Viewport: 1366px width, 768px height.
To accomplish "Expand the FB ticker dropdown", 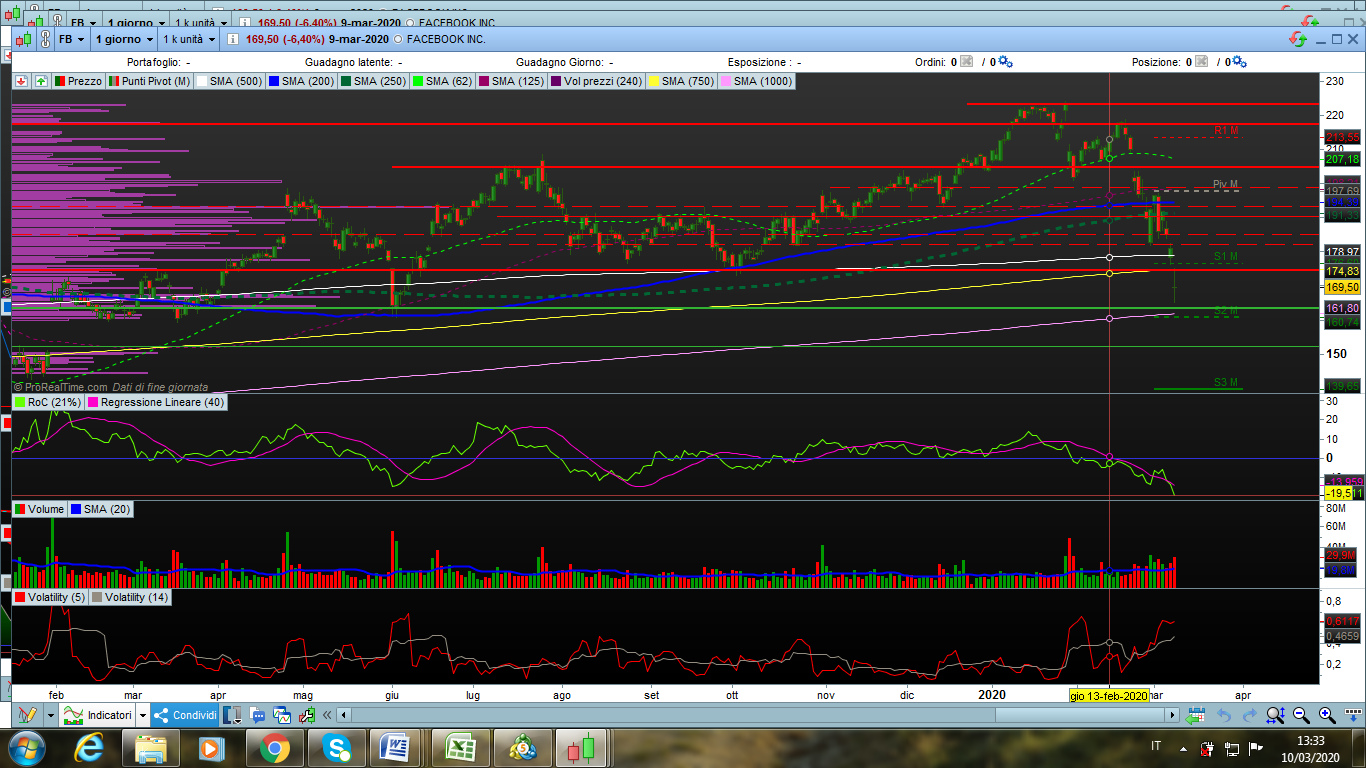I will [x=71, y=39].
